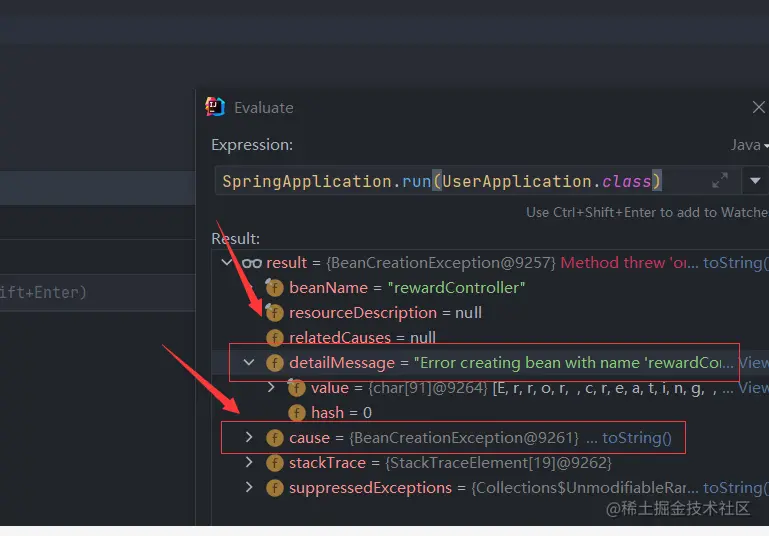Select the beanName = "rewardController" row
The height and width of the screenshot is (536, 769).
click(x=407, y=288)
